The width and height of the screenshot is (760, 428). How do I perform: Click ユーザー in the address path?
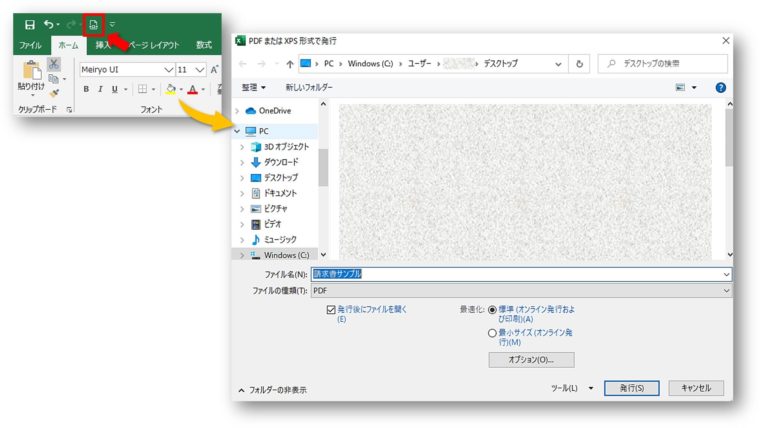point(419,63)
